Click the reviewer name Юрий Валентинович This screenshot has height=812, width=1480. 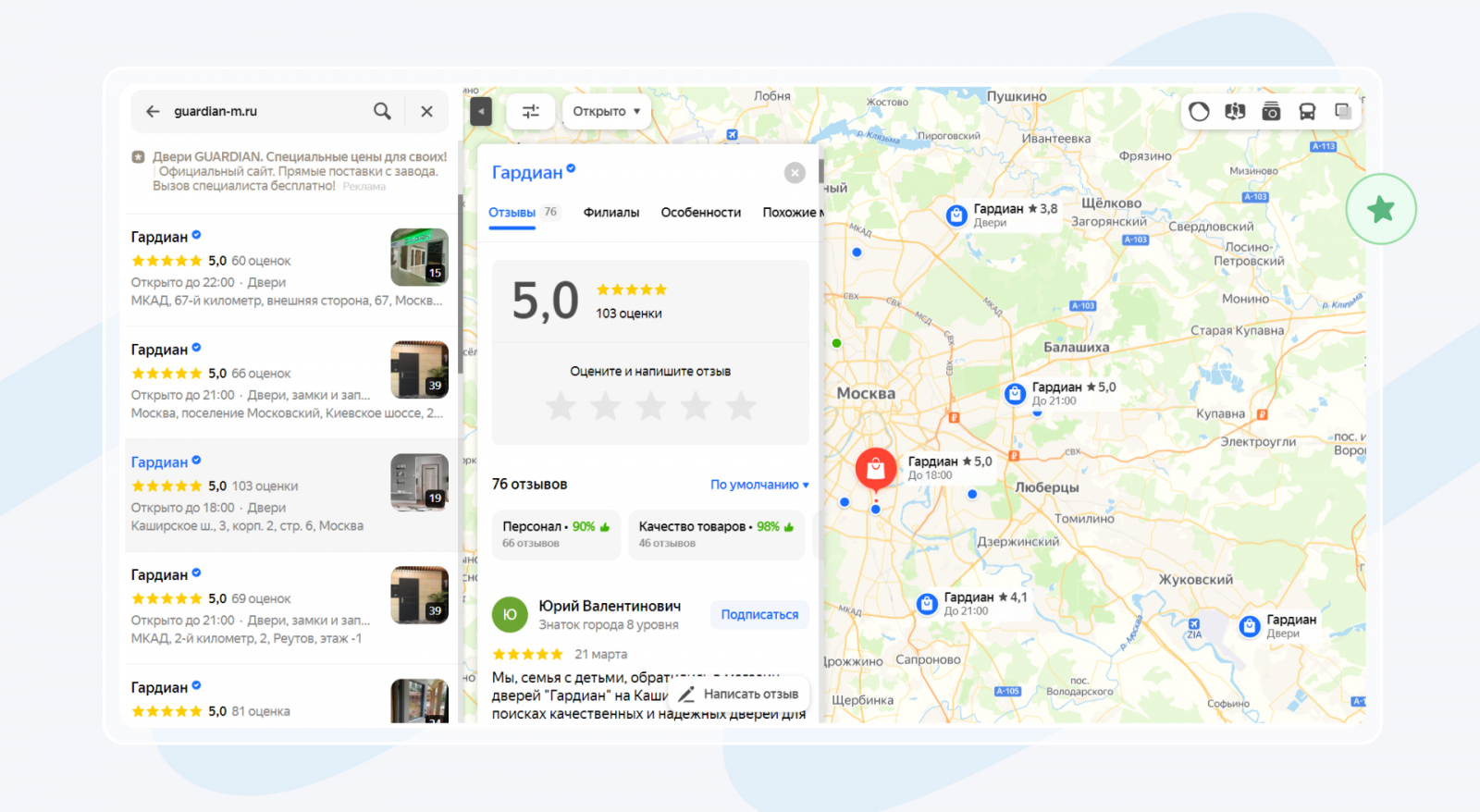pyautogui.click(x=610, y=607)
